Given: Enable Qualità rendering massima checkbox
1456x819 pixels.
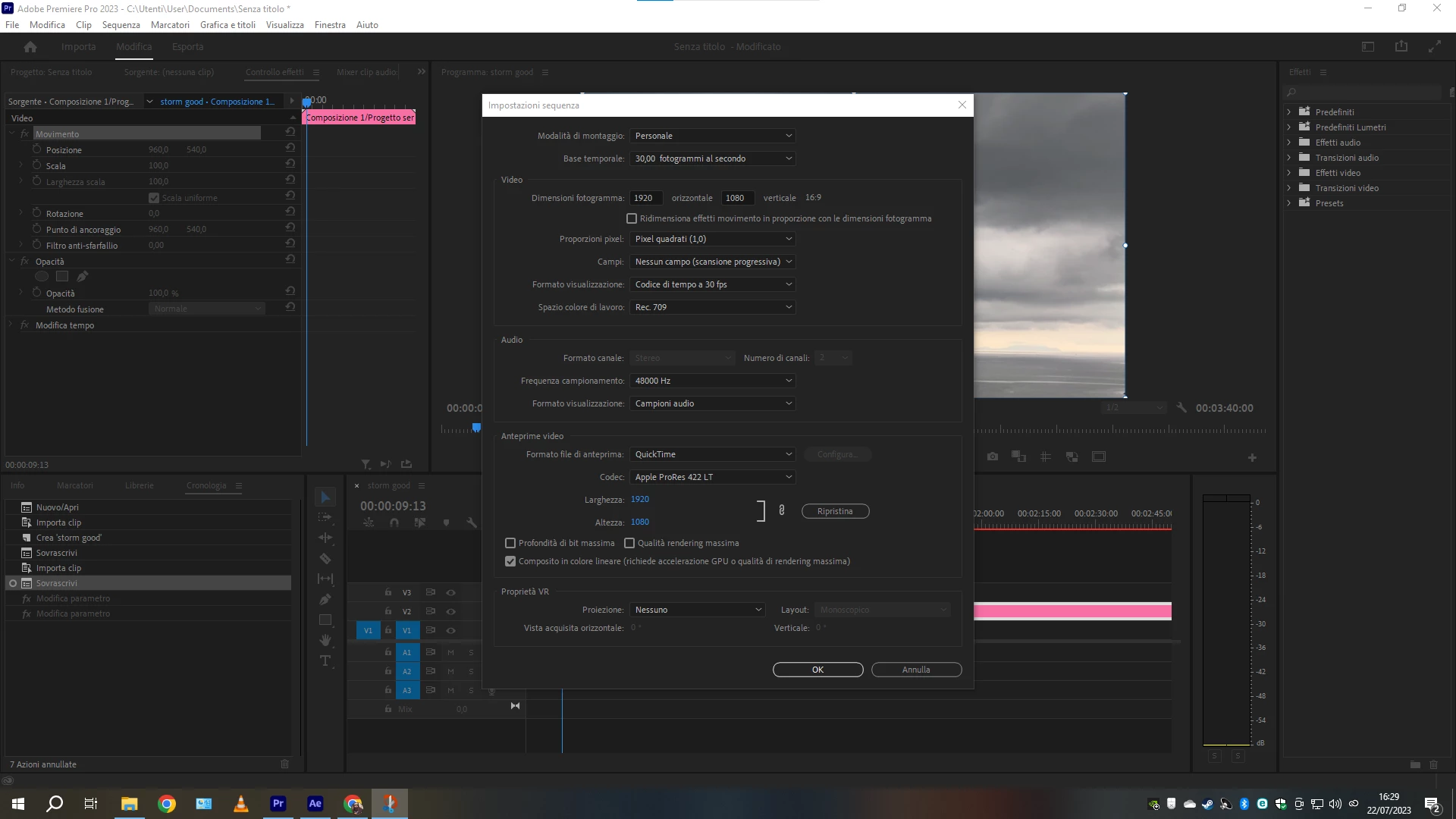Looking at the screenshot, I should [x=629, y=543].
